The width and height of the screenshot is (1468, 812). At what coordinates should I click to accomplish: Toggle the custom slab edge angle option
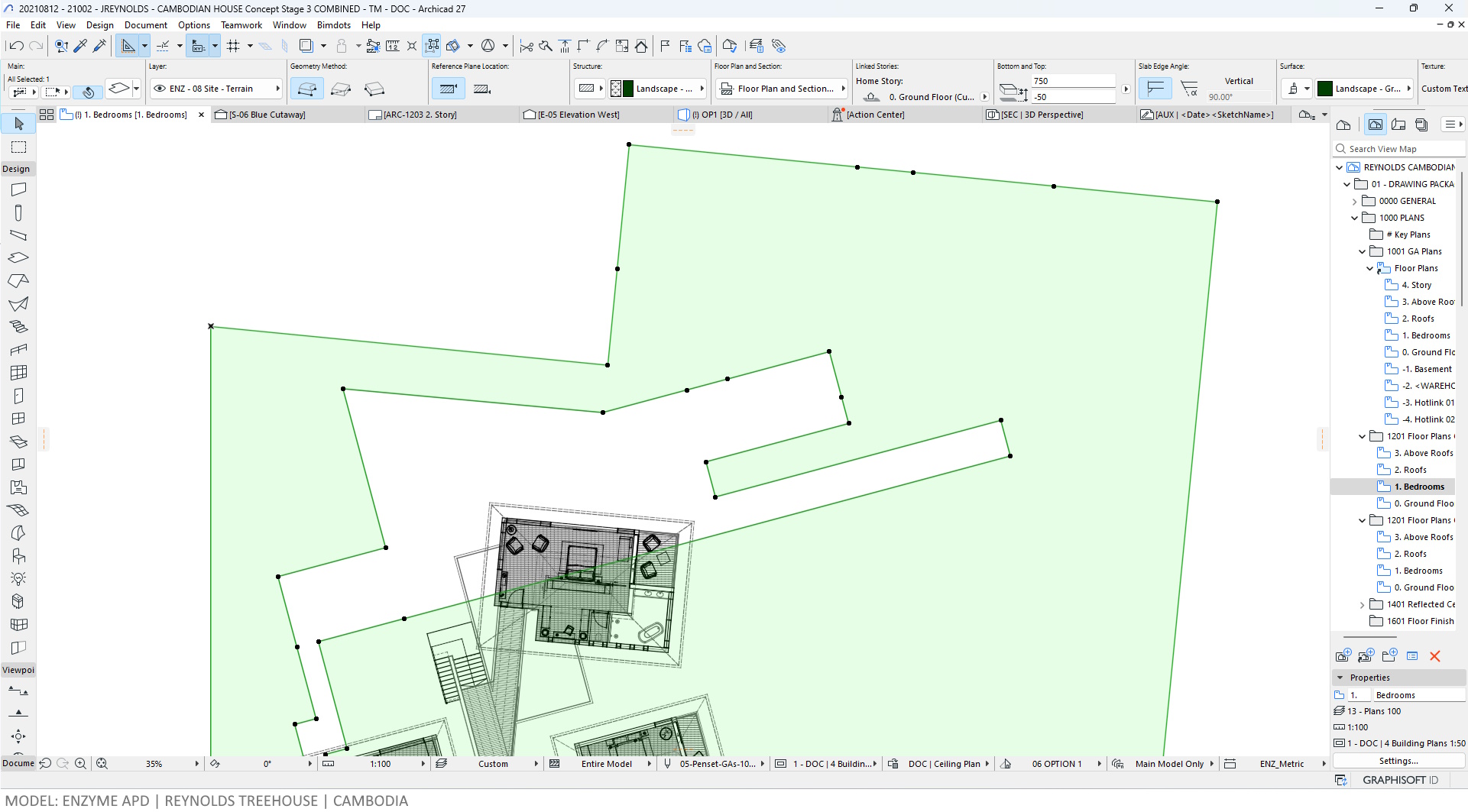1189,89
